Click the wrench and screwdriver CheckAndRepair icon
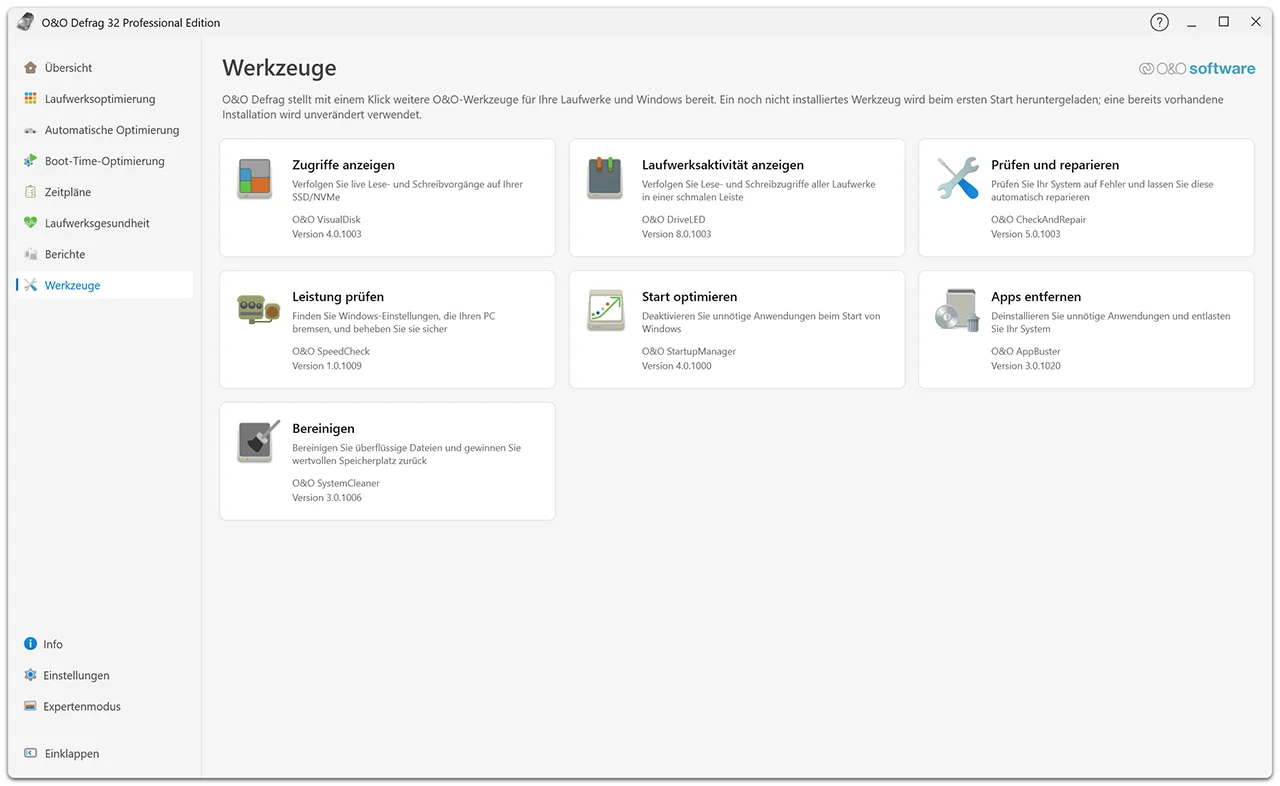 click(957, 177)
